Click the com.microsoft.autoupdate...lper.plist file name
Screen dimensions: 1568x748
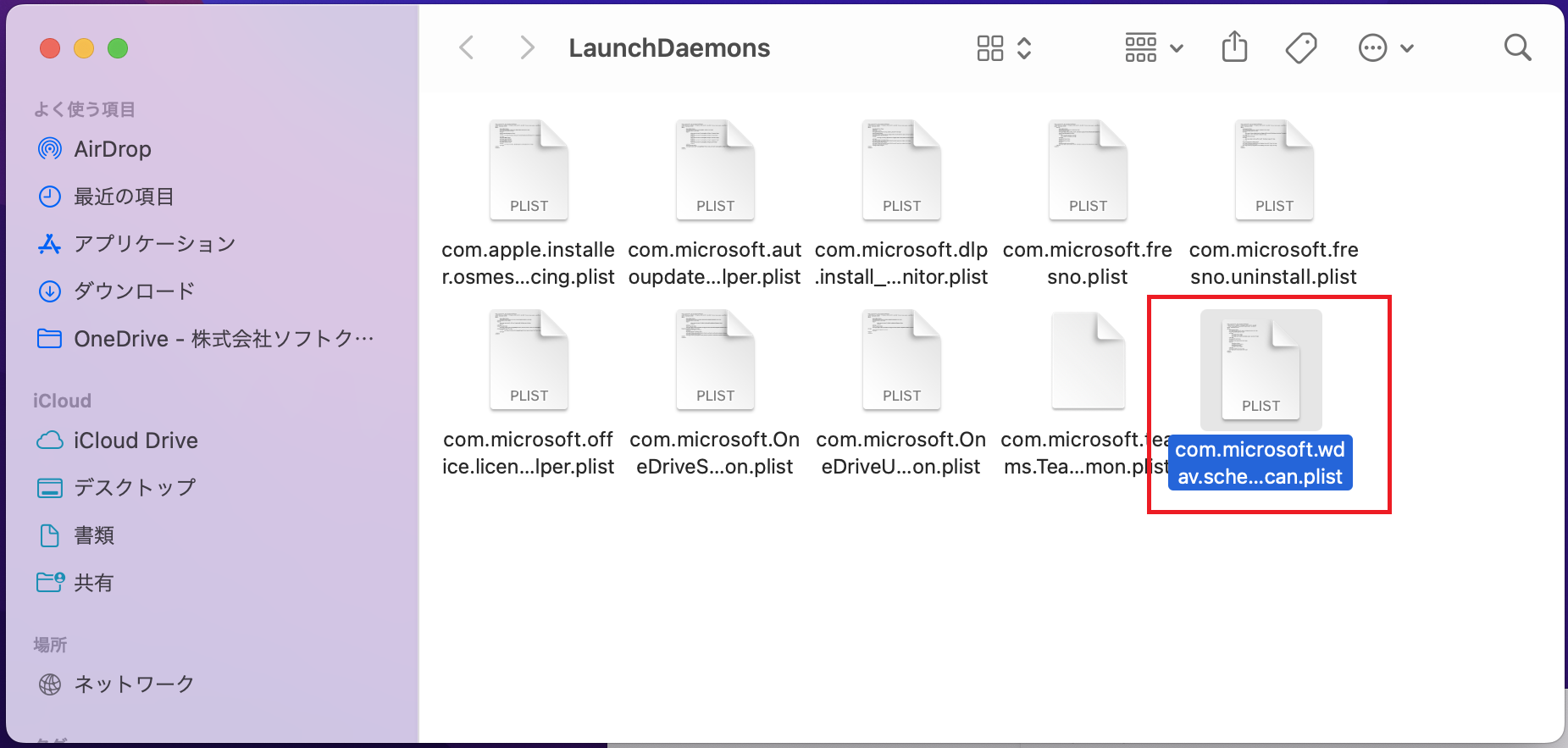[x=715, y=263]
